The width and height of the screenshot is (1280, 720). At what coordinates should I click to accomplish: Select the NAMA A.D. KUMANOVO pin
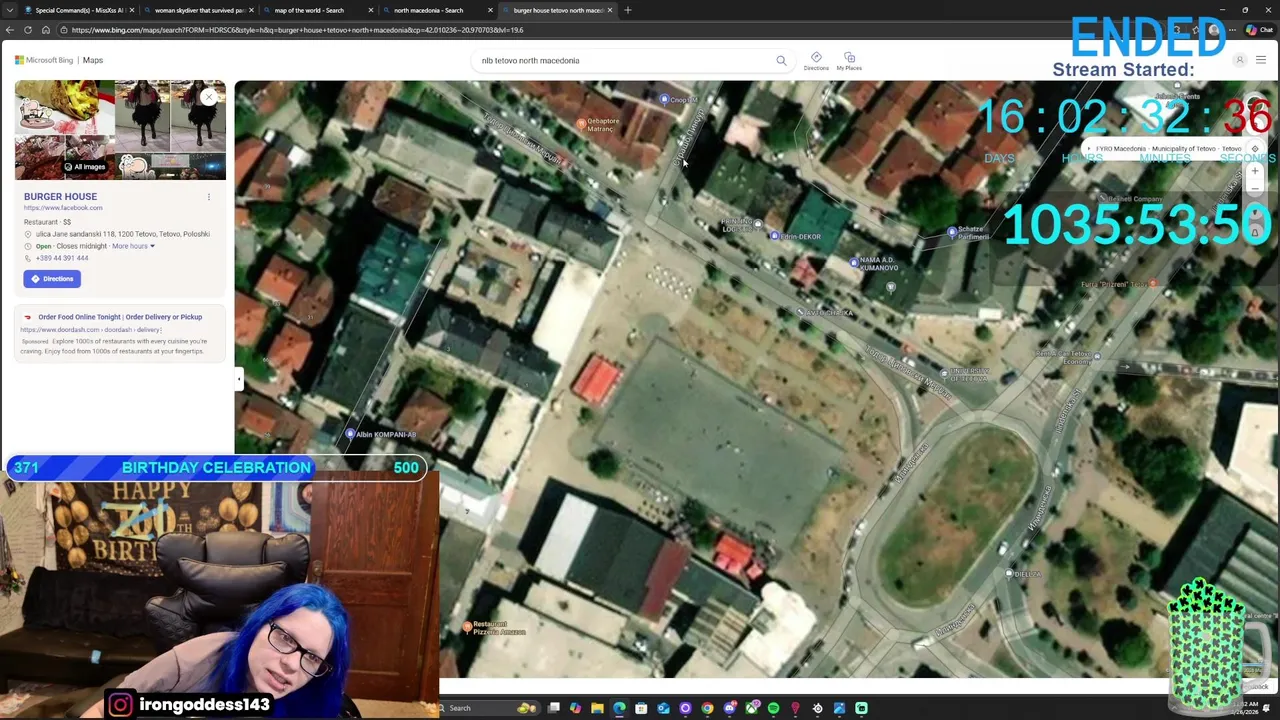click(853, 263)
